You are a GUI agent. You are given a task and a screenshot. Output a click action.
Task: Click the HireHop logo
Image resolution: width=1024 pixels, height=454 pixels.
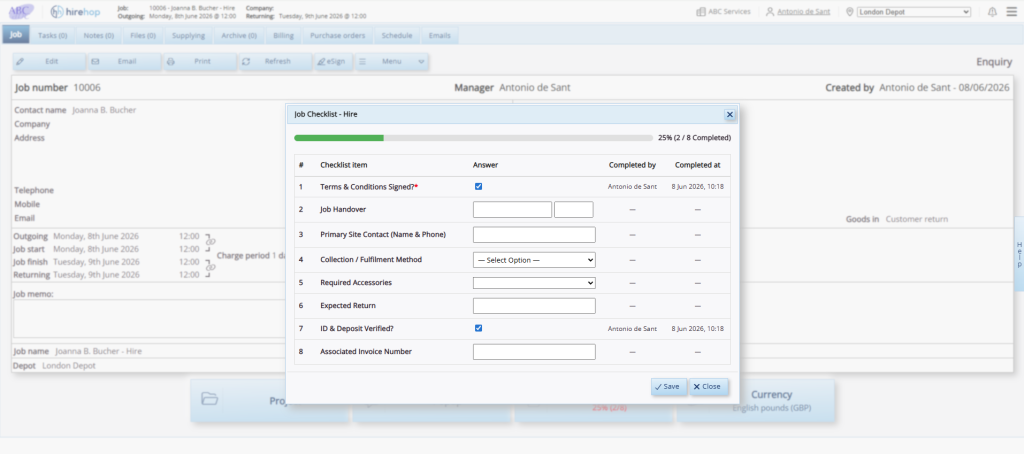tap(75, 11)
